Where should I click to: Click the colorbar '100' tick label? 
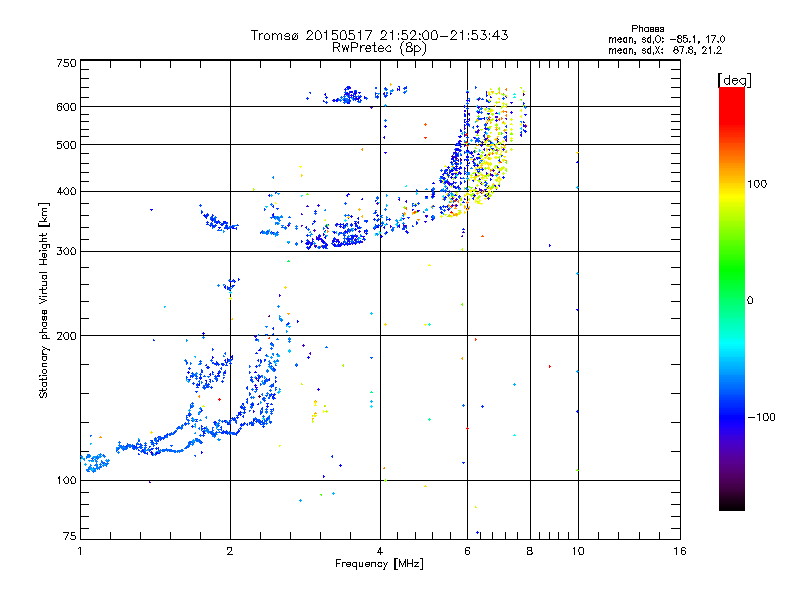757,184
